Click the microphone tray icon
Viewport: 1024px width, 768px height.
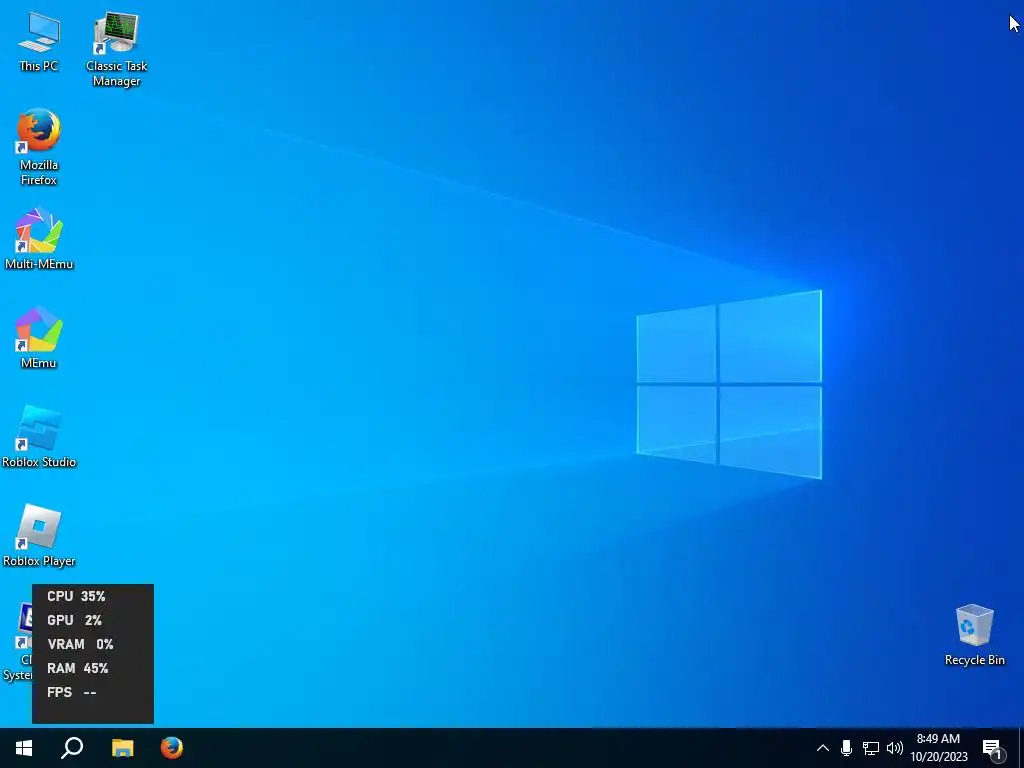click(846, 748)
